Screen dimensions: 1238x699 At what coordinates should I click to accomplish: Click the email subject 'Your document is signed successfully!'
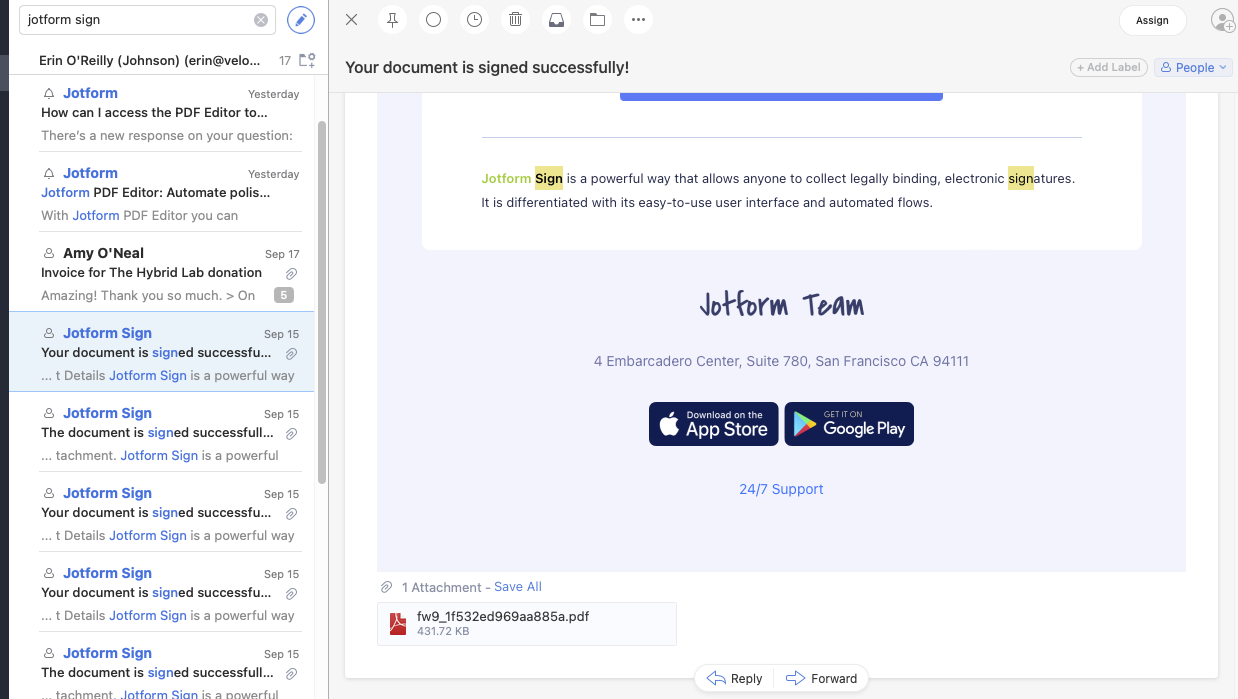pos(487,67)
